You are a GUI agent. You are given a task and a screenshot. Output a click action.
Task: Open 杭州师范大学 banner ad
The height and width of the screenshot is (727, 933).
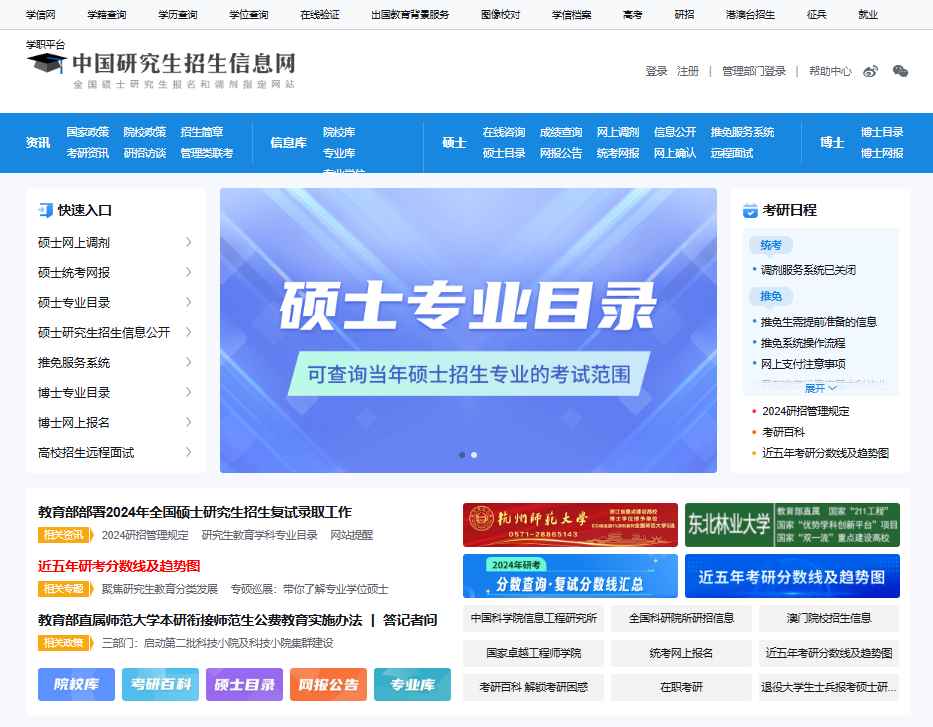click(x=570, y=525)
